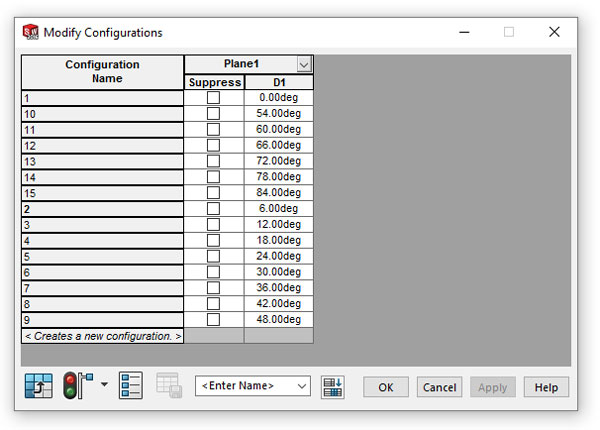
Task: Click the custom properties list icon
Action: tap(130, 386)
